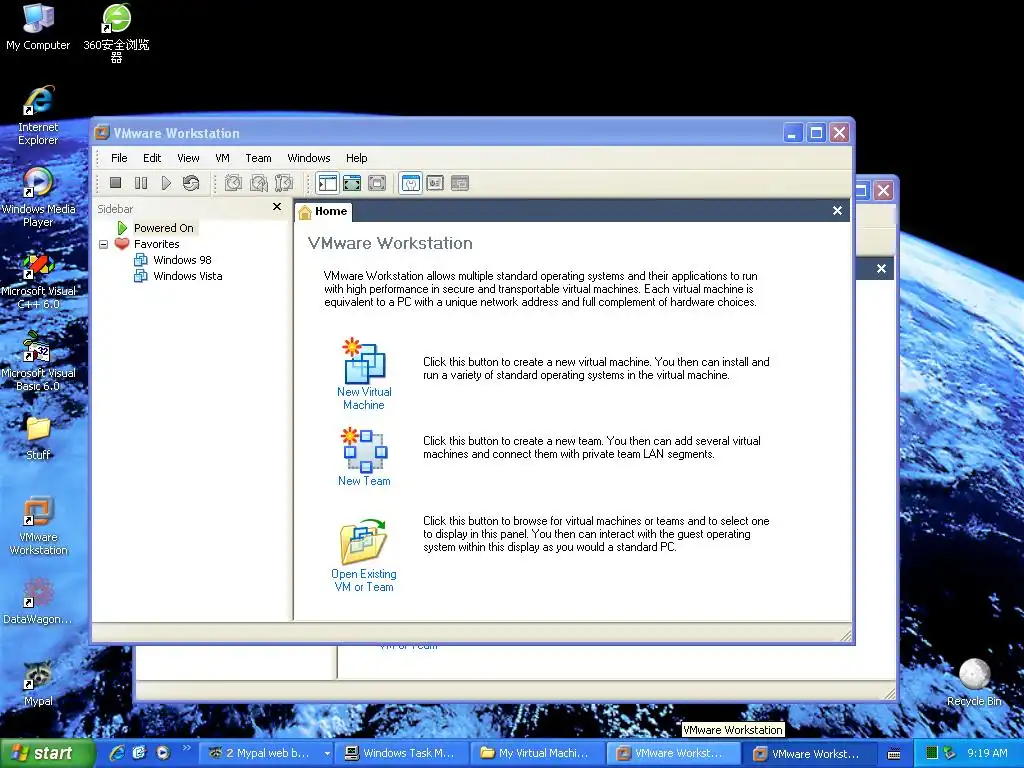Close the background VMware Workstation window
This screenshot has width=1024, height=768.
884,191
